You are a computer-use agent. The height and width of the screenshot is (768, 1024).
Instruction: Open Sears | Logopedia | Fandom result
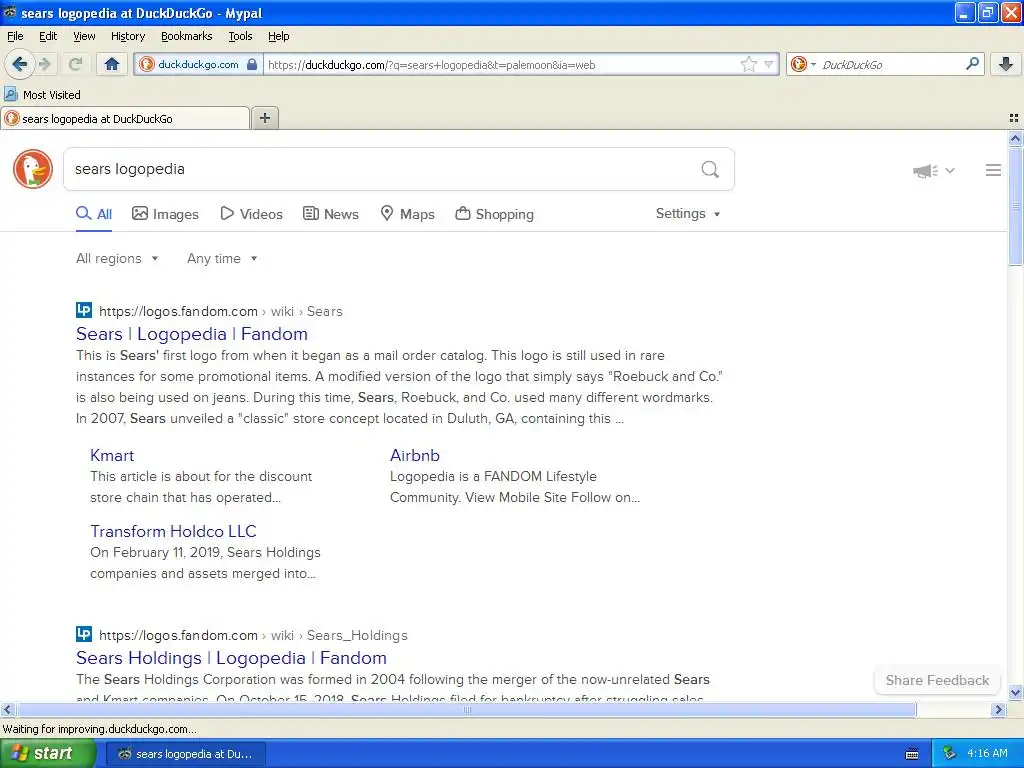click(x=192, y=334)
